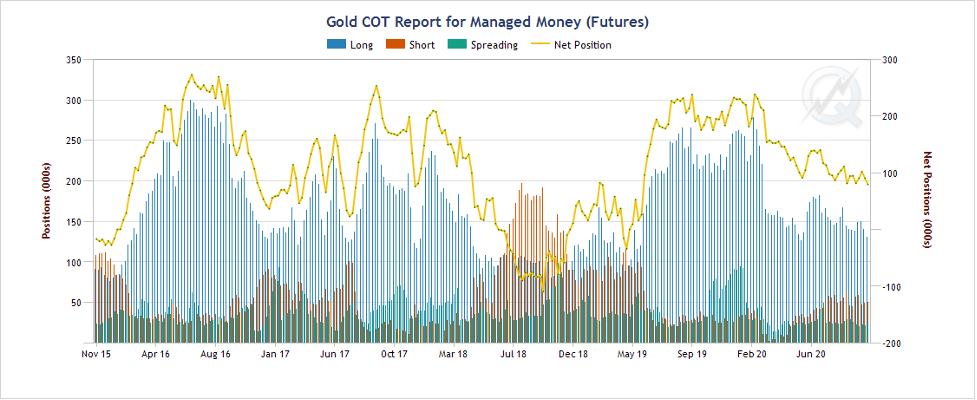Select the Jul 18 x-axis label

pos(513,353)
